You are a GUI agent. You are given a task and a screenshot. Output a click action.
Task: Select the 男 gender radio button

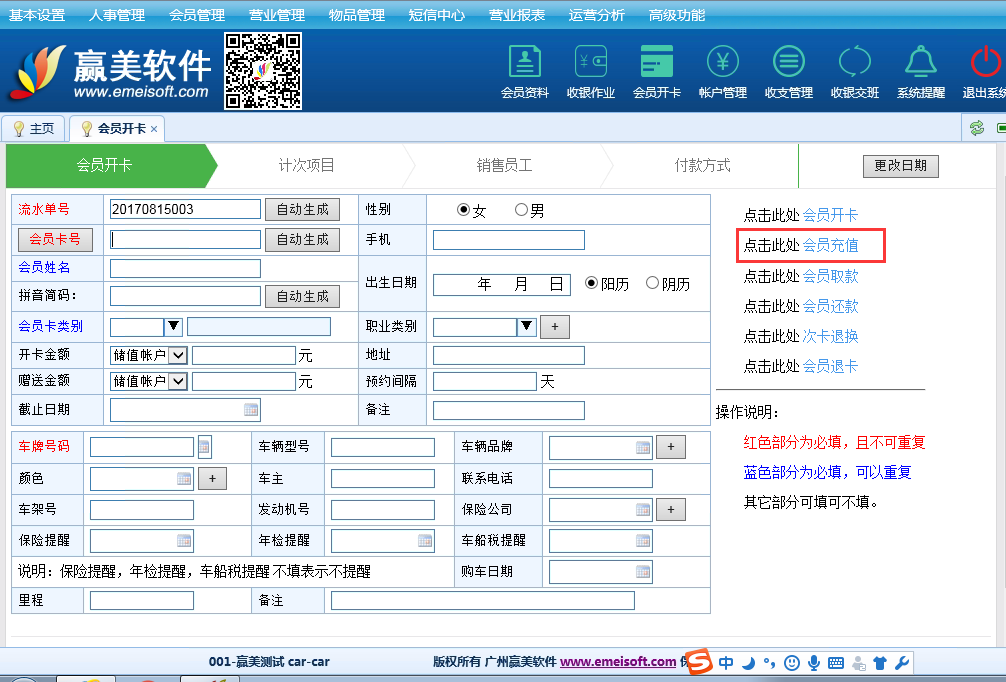click(x=521, y=210)
